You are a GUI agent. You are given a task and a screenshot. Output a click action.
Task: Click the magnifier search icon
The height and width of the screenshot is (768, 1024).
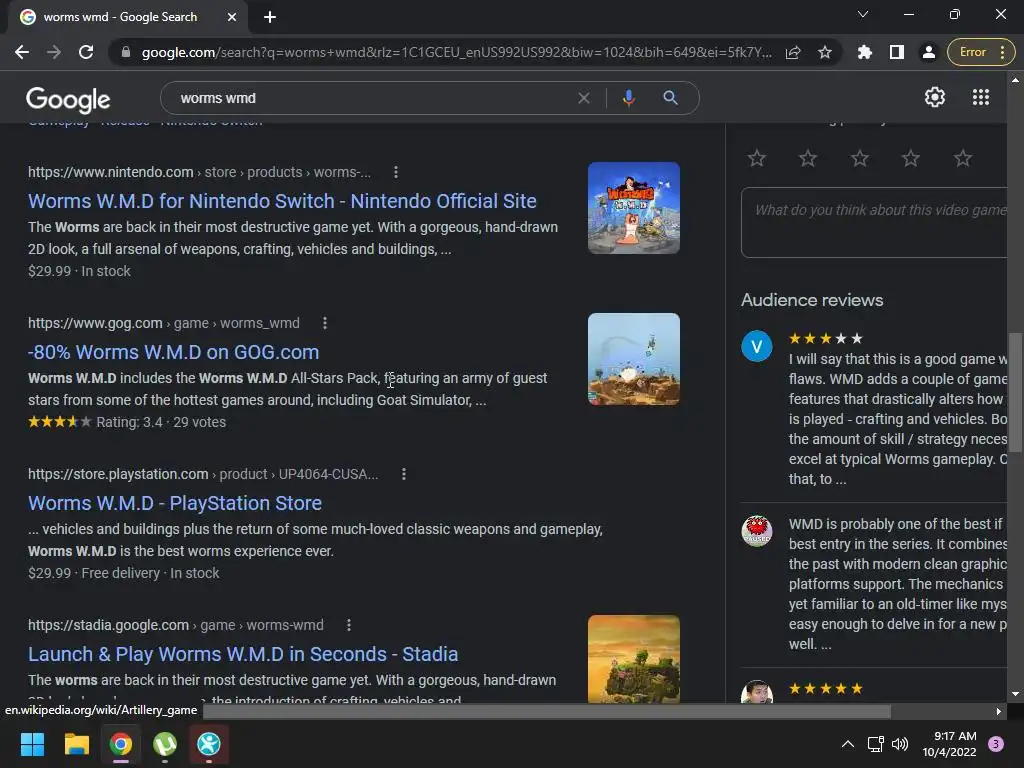point(670,98)
